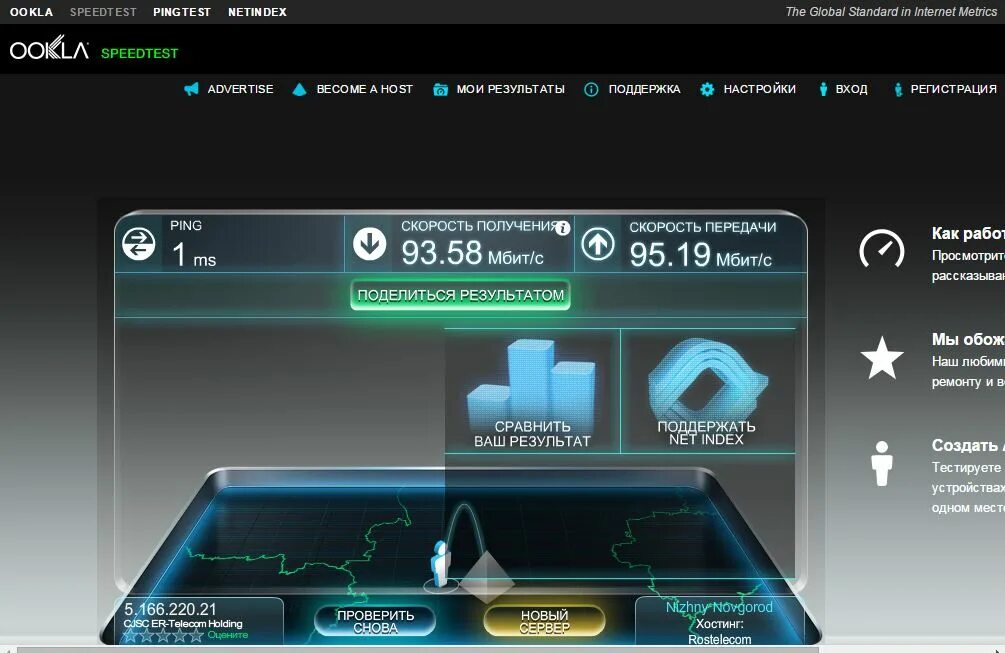Click the person login icon
Viewport: 1005px width, 653px height.
(823, 89)
